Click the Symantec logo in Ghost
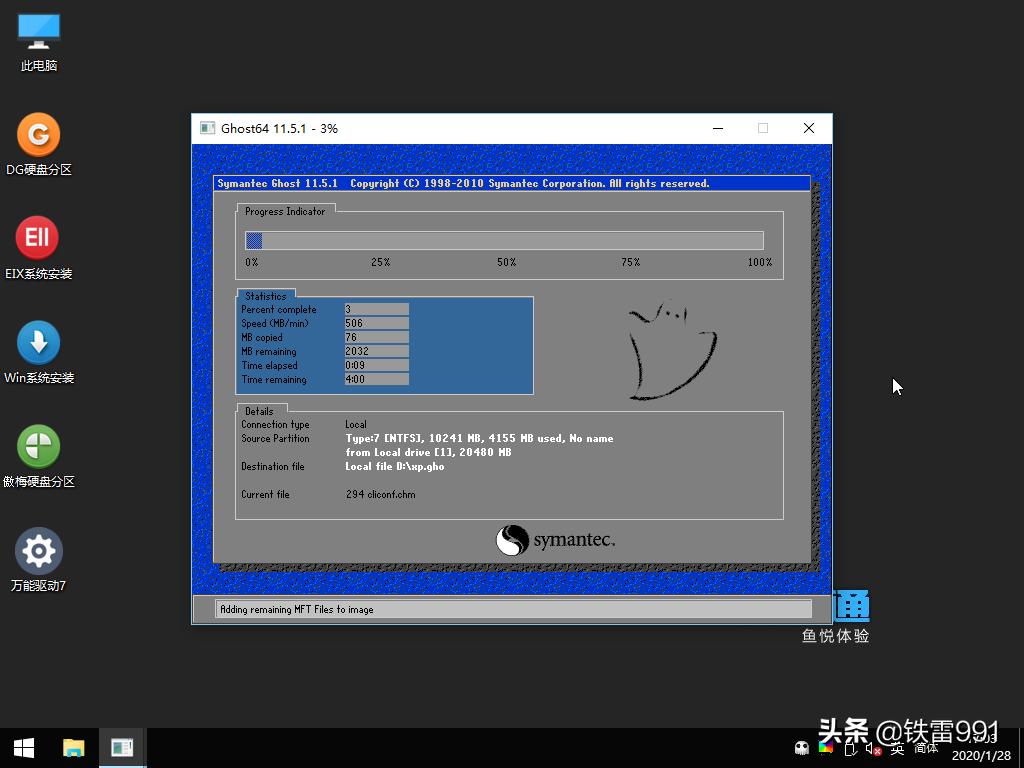Screen dimensions: 1024x768 555,540
